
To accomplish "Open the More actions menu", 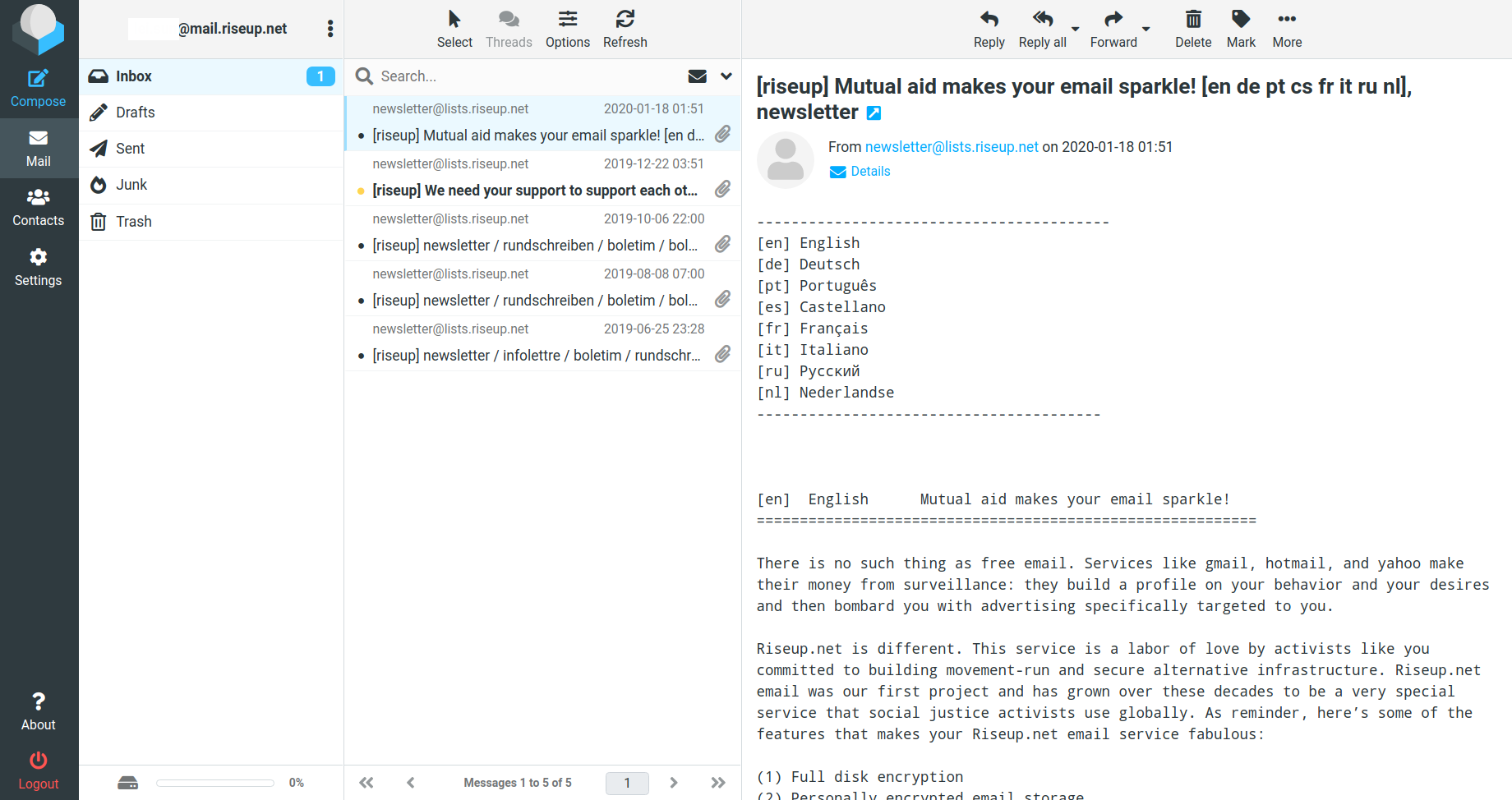I will click(1287, 29).
